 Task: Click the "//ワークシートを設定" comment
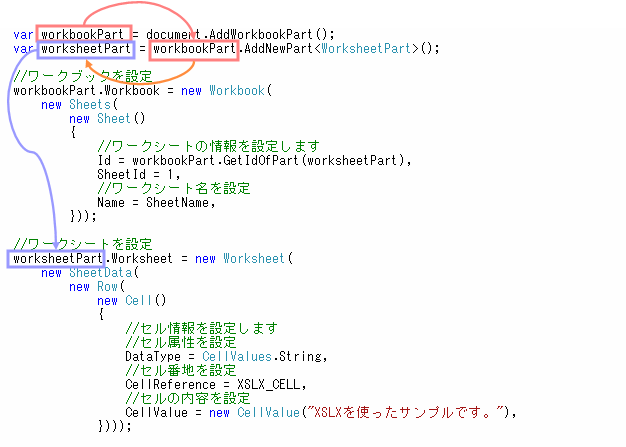coord(83,244)
